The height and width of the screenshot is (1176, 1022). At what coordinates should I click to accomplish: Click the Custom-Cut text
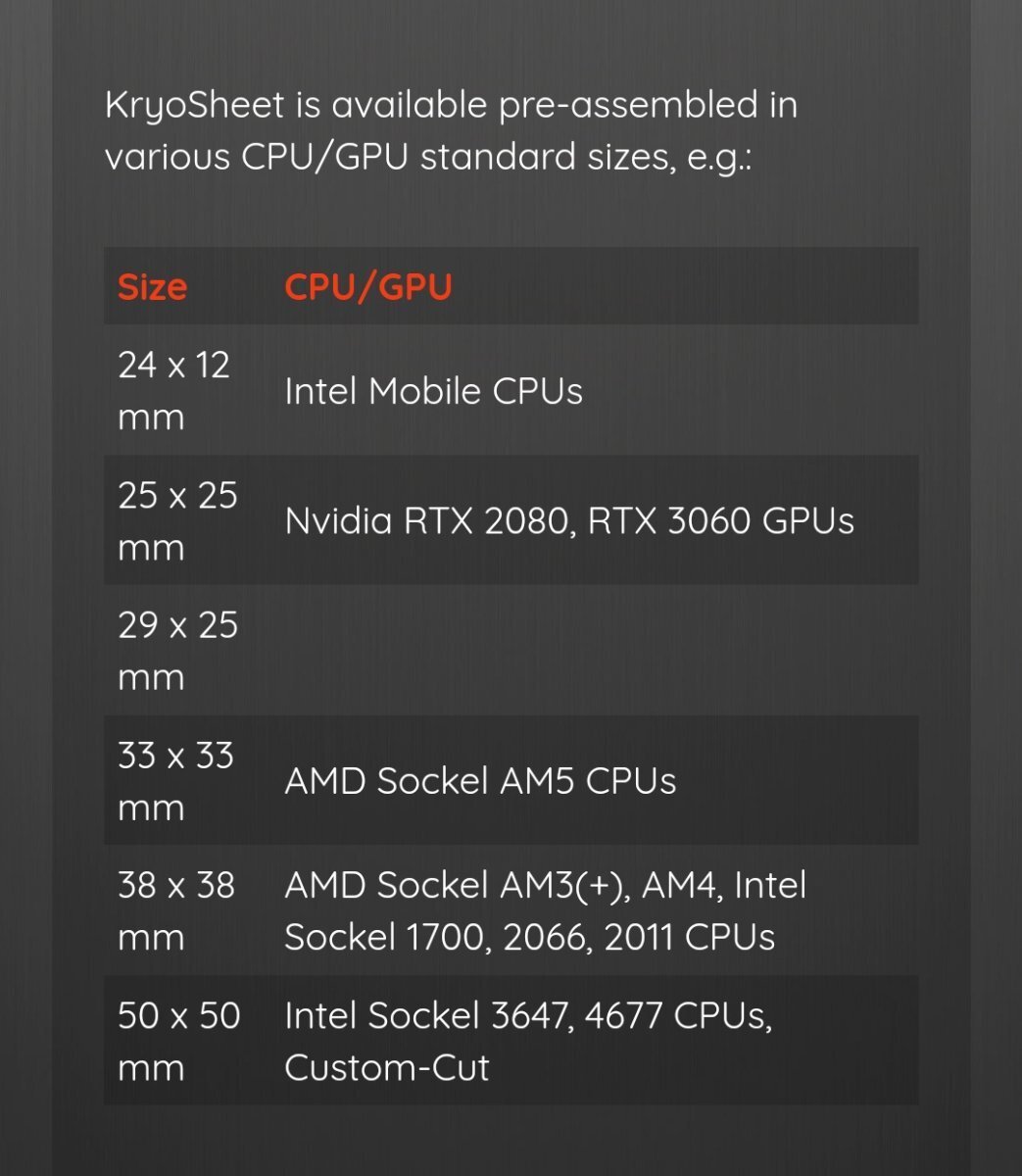coord(386,1067)
